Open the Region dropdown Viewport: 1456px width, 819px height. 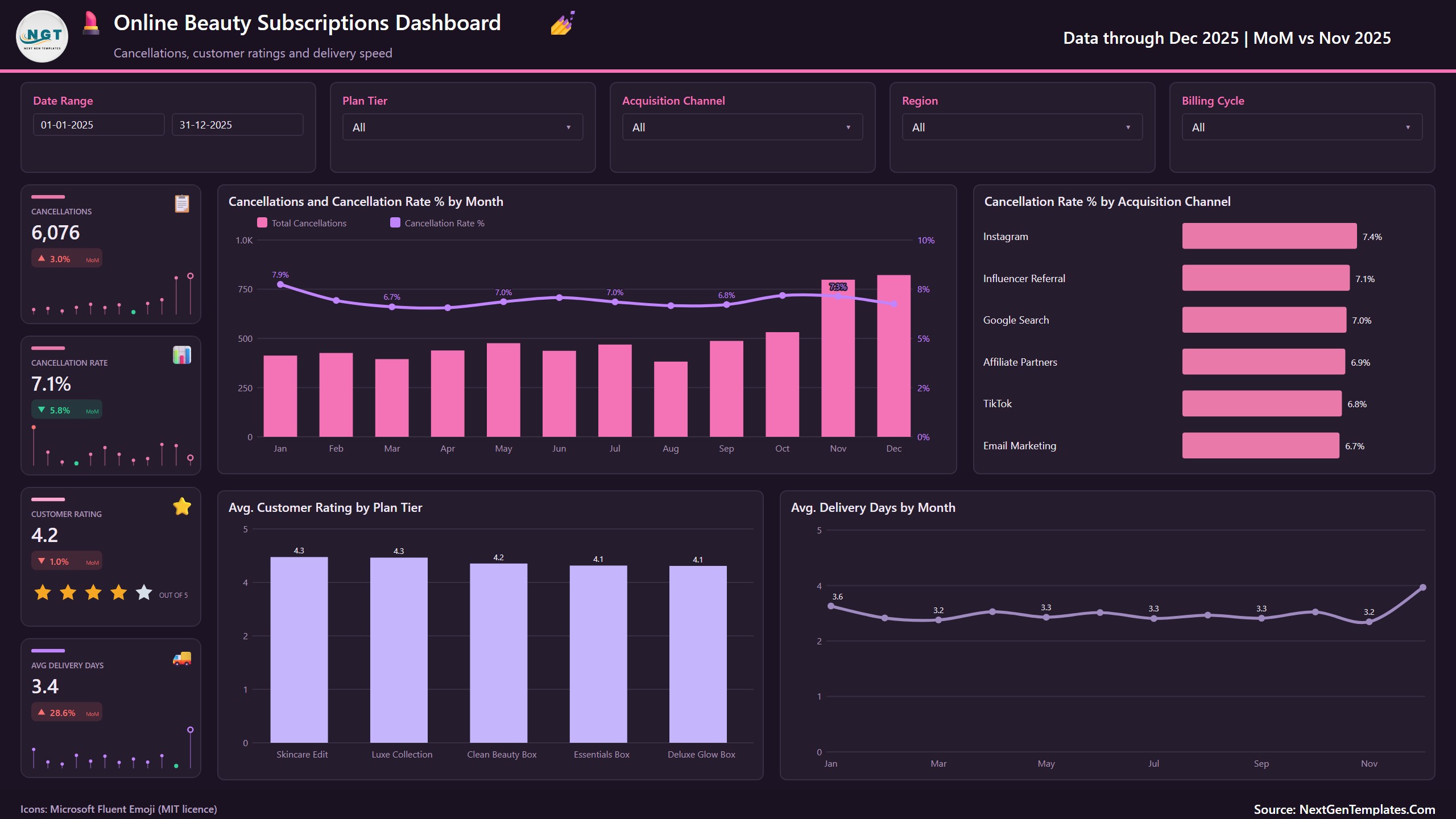tap(1022, 127)
